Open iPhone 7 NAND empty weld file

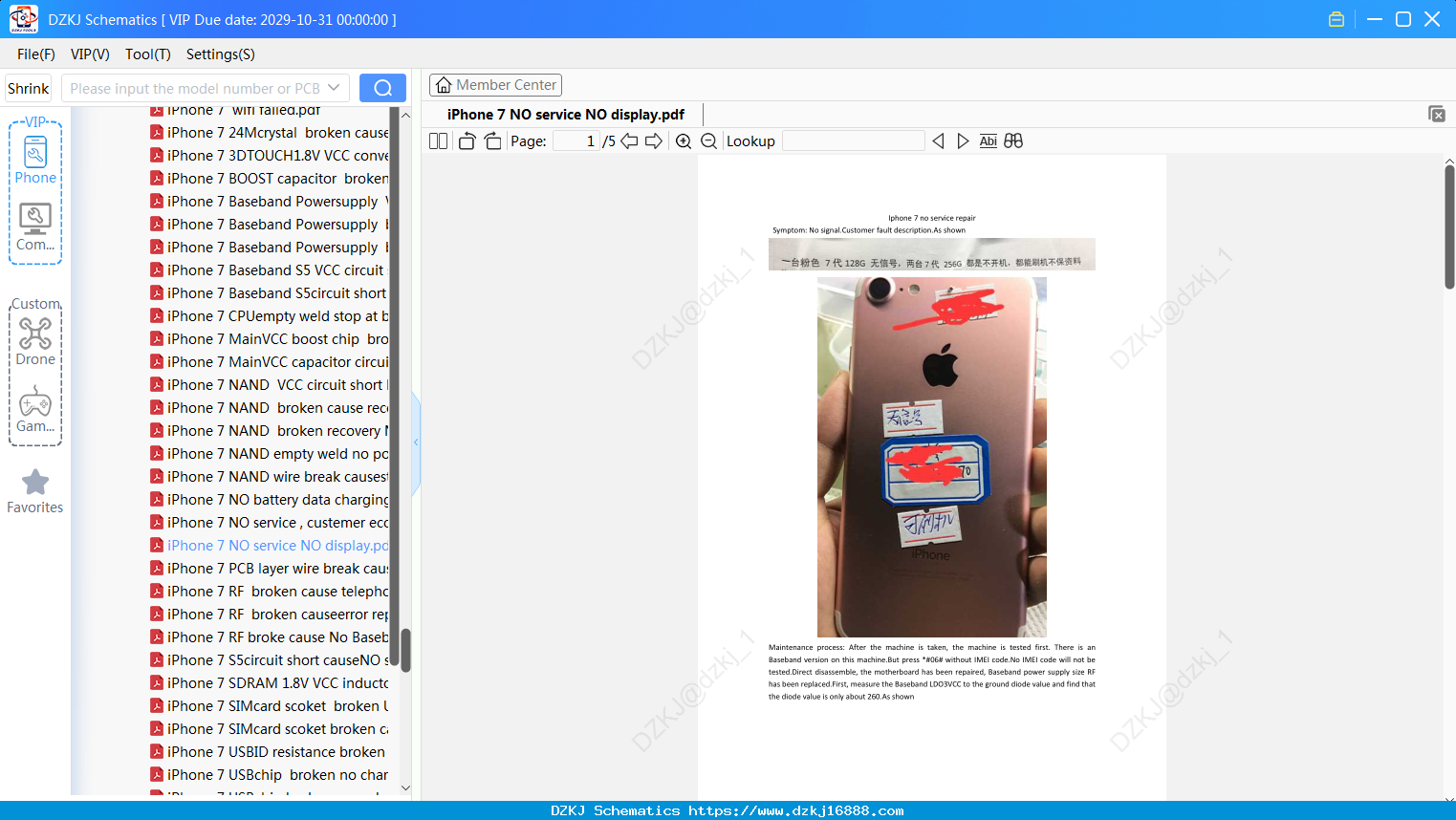coord(270,454)
